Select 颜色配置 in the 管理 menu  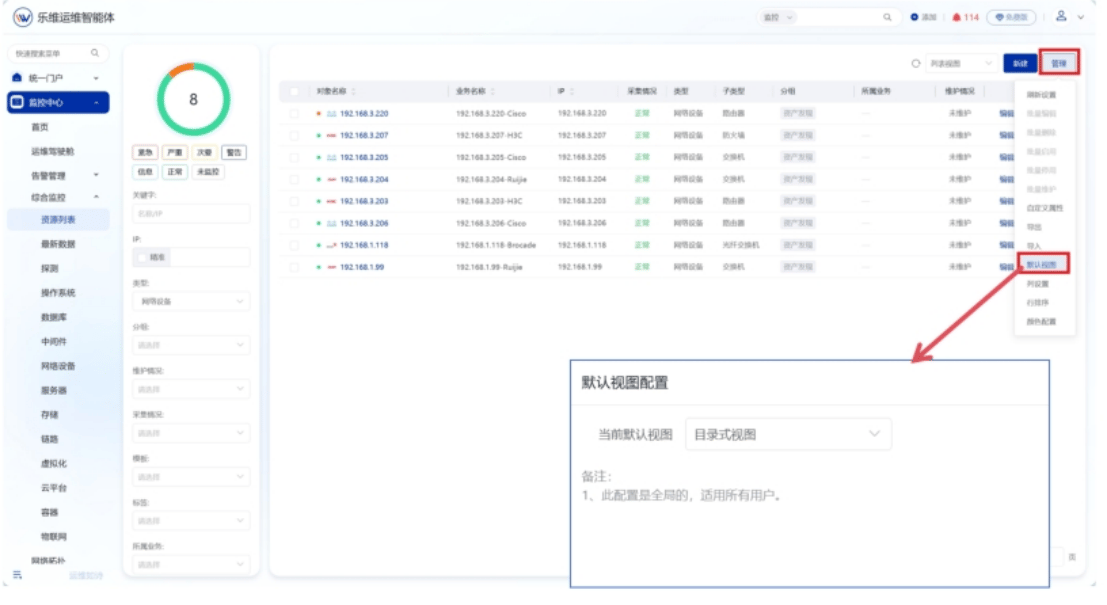1042,322
